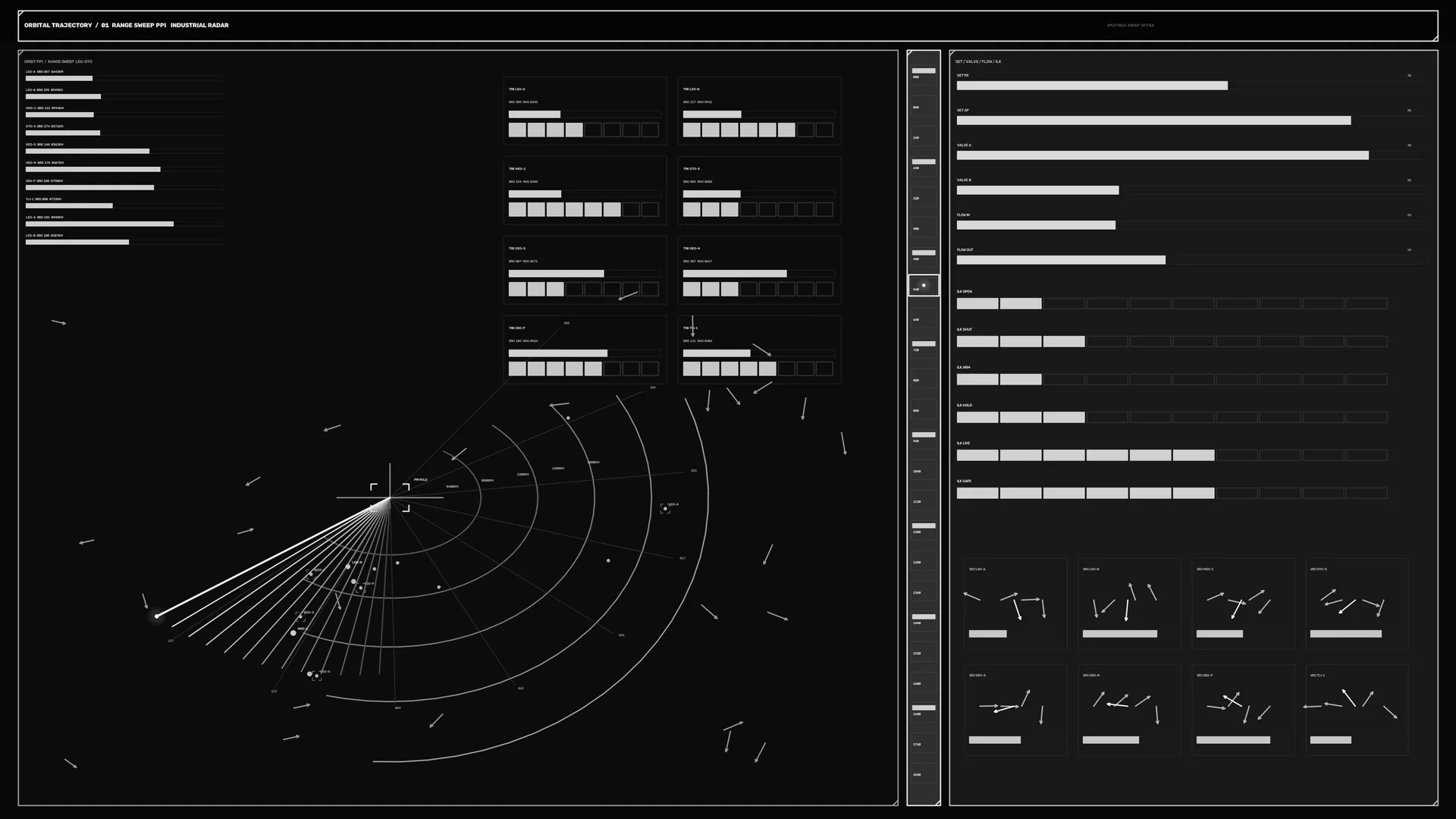Image resolution: width=1456 pixels, height=819 pixels.
Task: Click the ORBITAL TRAJECTORY header title
Action: coord(58,25)
